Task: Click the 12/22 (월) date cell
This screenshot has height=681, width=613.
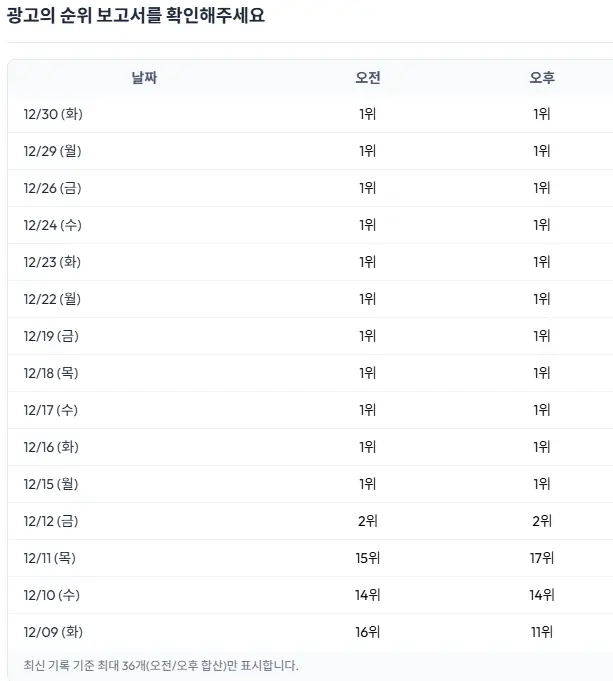Action: point(53,299)
